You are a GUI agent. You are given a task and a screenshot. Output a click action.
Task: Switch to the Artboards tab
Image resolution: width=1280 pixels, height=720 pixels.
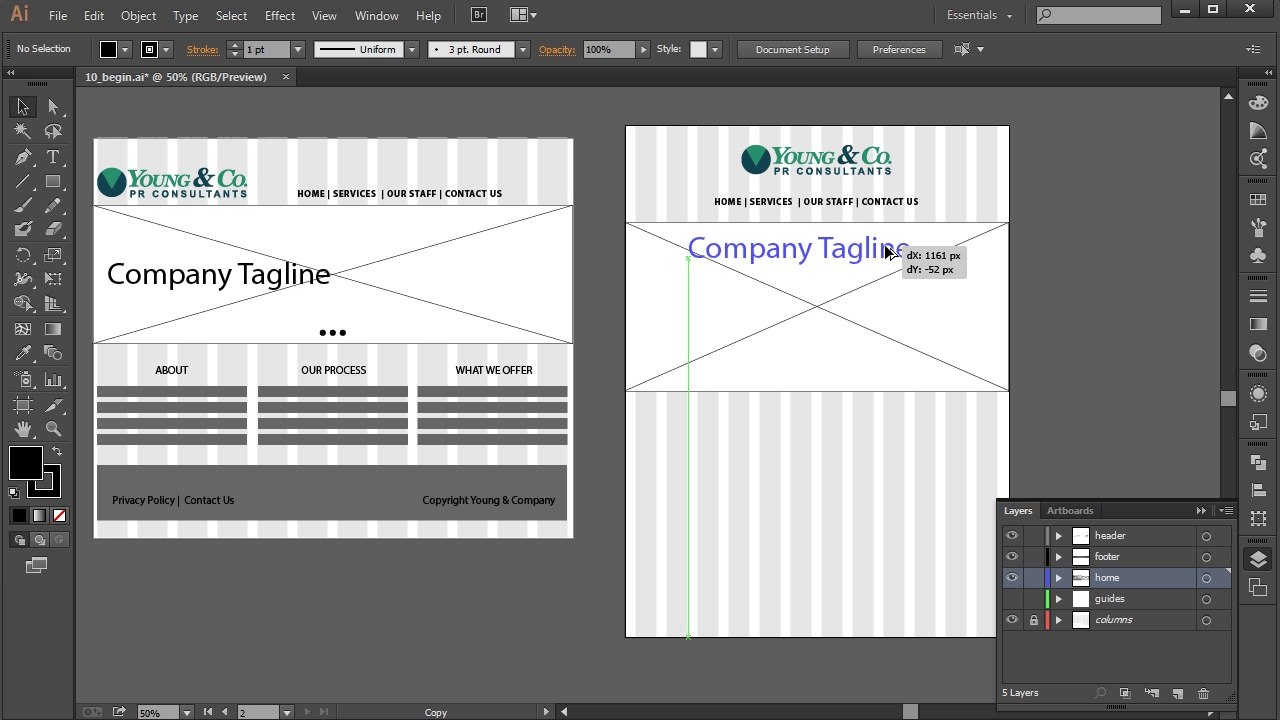point(1070,511)
